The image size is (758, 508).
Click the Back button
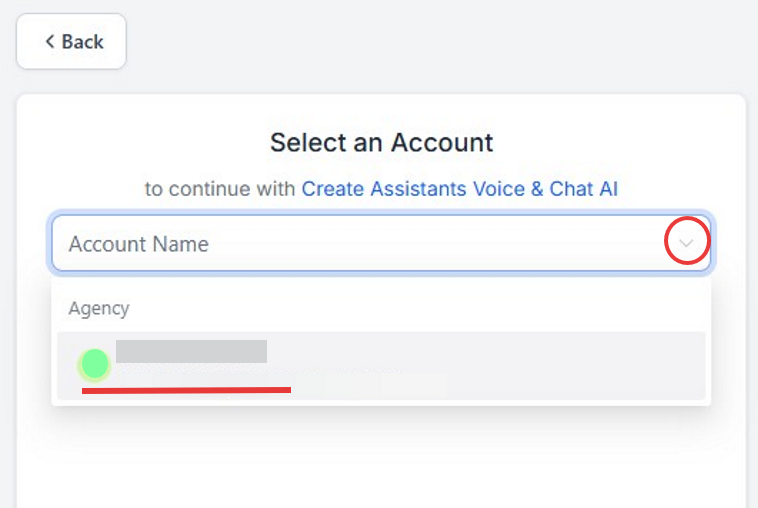coord(72,42)
